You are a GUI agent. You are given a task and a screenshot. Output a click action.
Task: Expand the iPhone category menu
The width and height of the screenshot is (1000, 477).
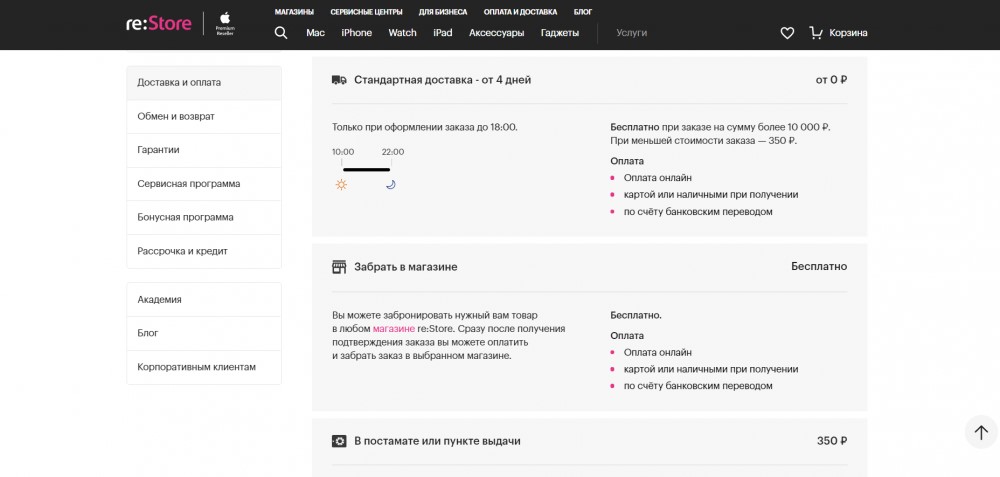tap(356, 33)
